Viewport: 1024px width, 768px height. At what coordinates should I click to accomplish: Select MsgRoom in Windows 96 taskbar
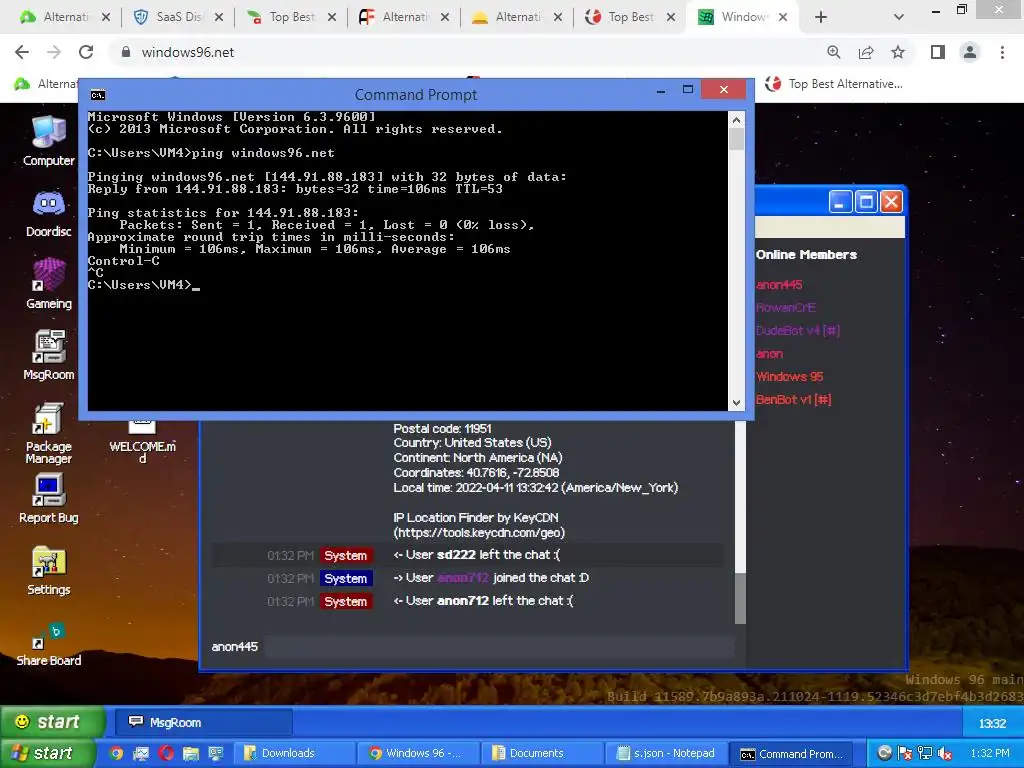pos(204,722)
